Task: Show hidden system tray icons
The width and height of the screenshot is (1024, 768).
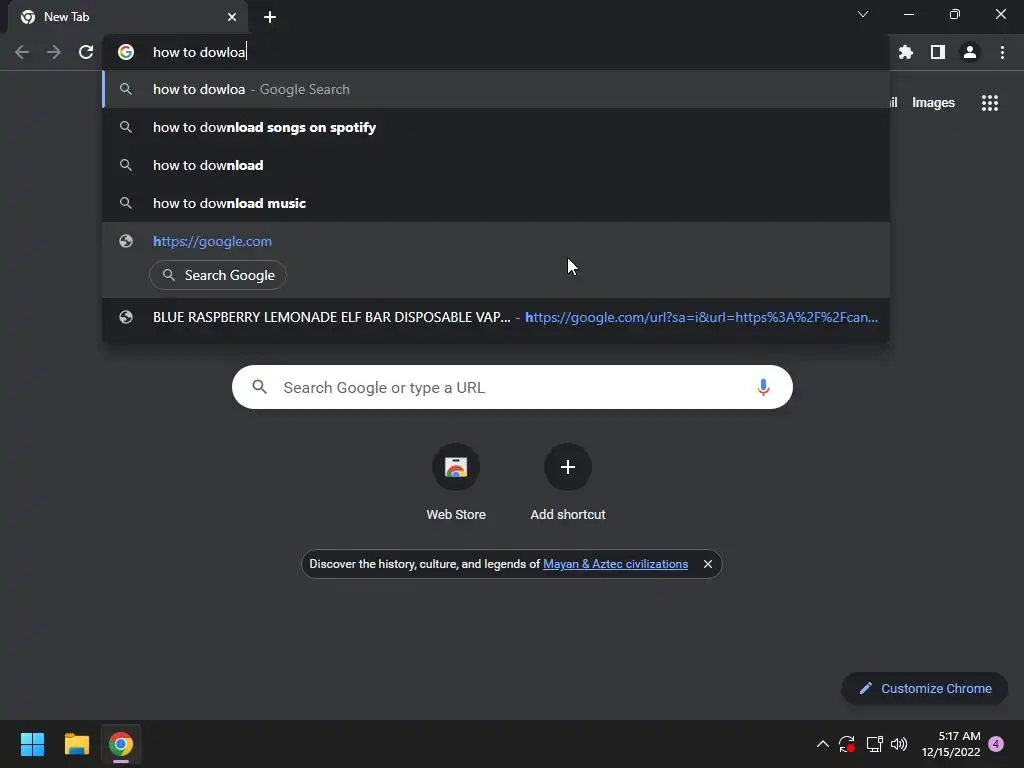Action: [823, 744]
